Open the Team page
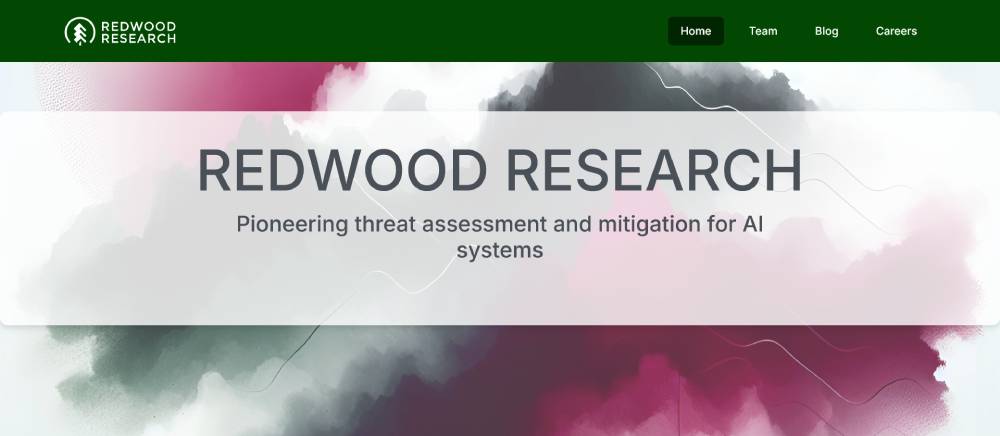1000x436 pixels. 763,31
